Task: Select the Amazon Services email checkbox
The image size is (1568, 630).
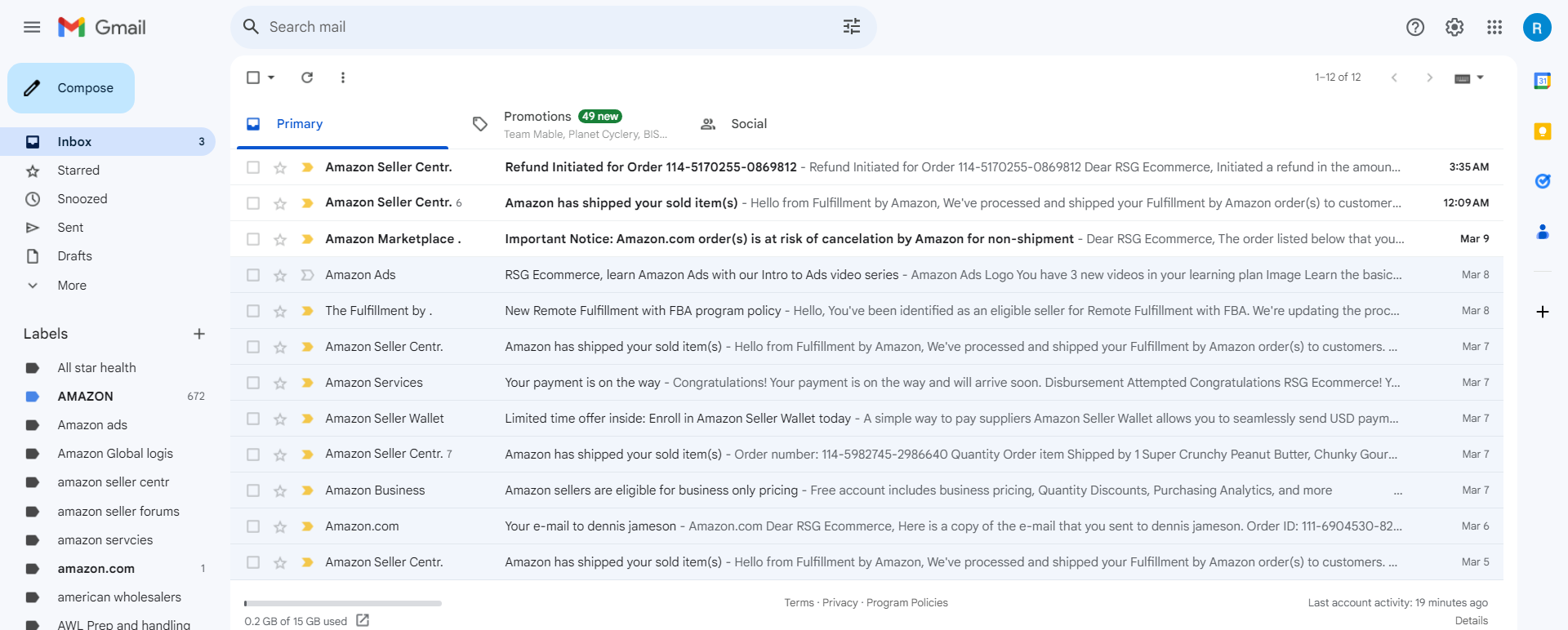Action: 253,383
